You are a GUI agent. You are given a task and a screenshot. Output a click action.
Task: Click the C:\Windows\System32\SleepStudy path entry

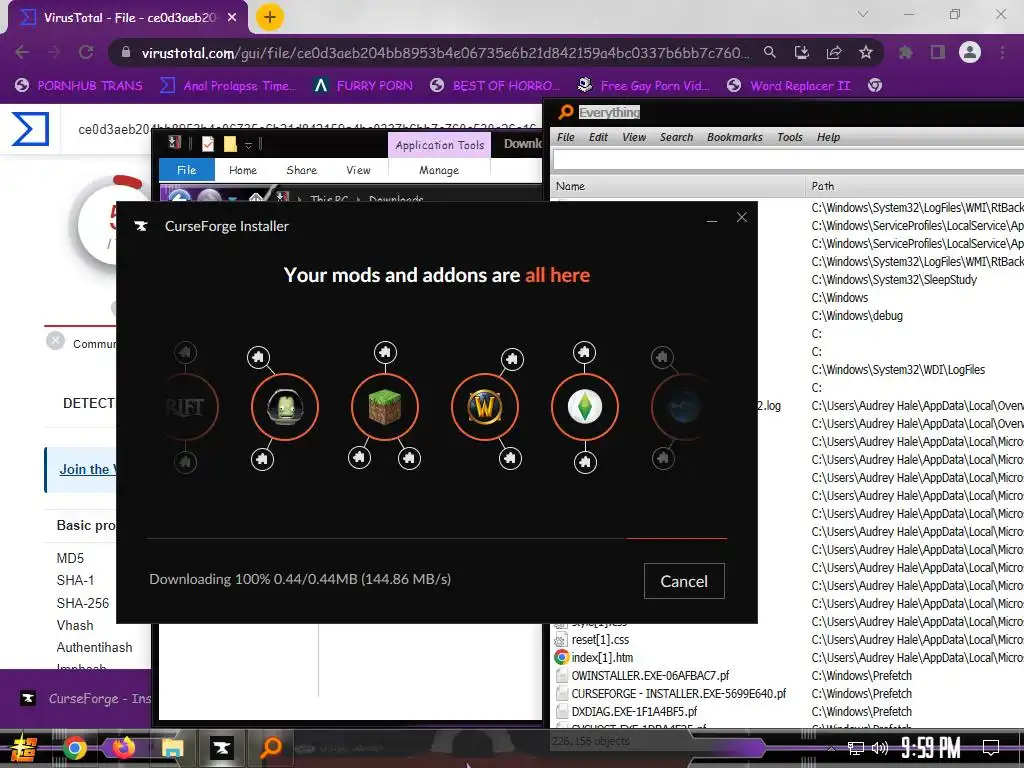(894, 280)
